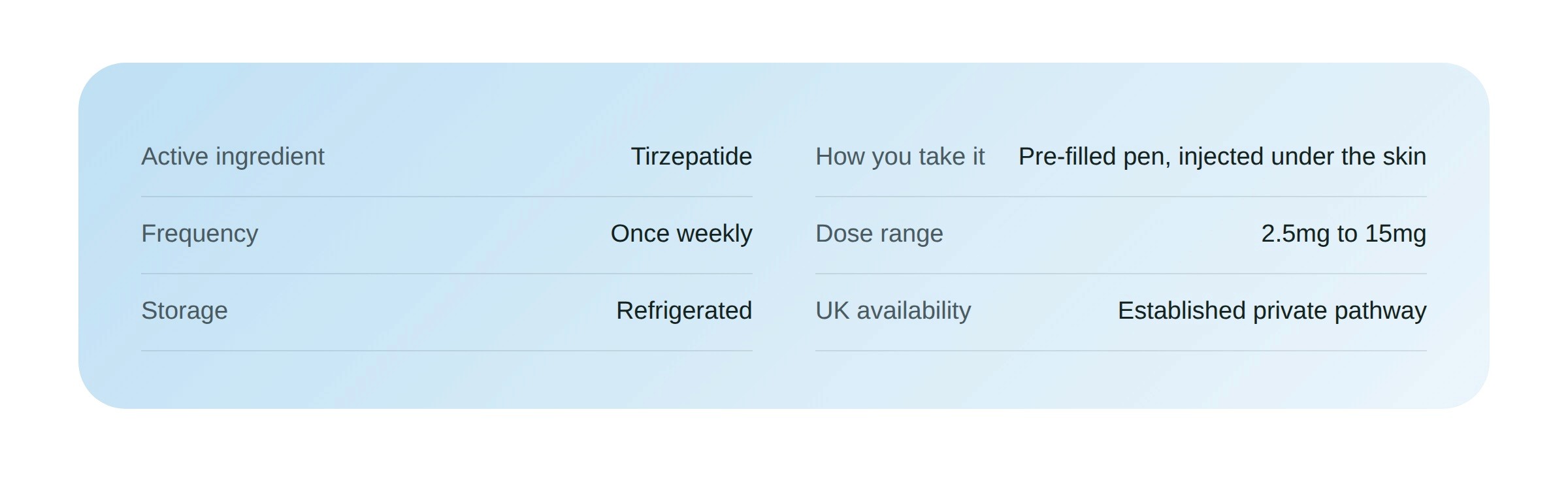Viewport: 1568px width, 482px height.
Task: Select the Once weekly value
Action: click(681, 234)
